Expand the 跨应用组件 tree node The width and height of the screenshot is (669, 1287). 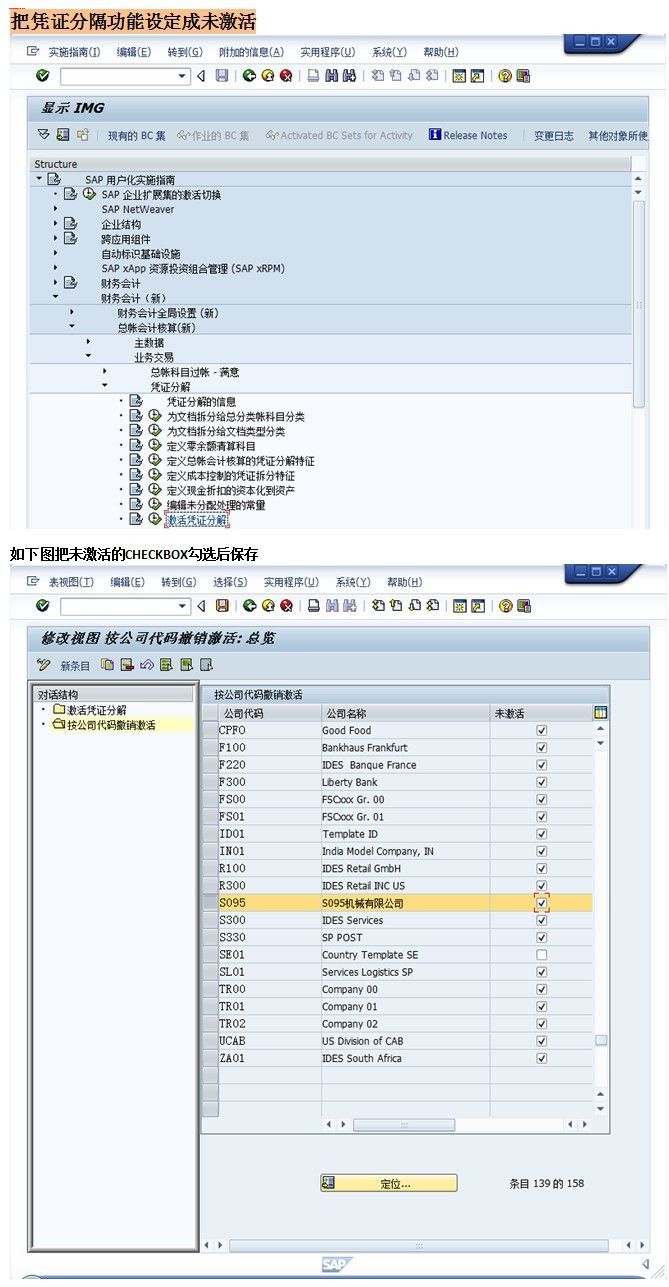[x=56, y=238]
